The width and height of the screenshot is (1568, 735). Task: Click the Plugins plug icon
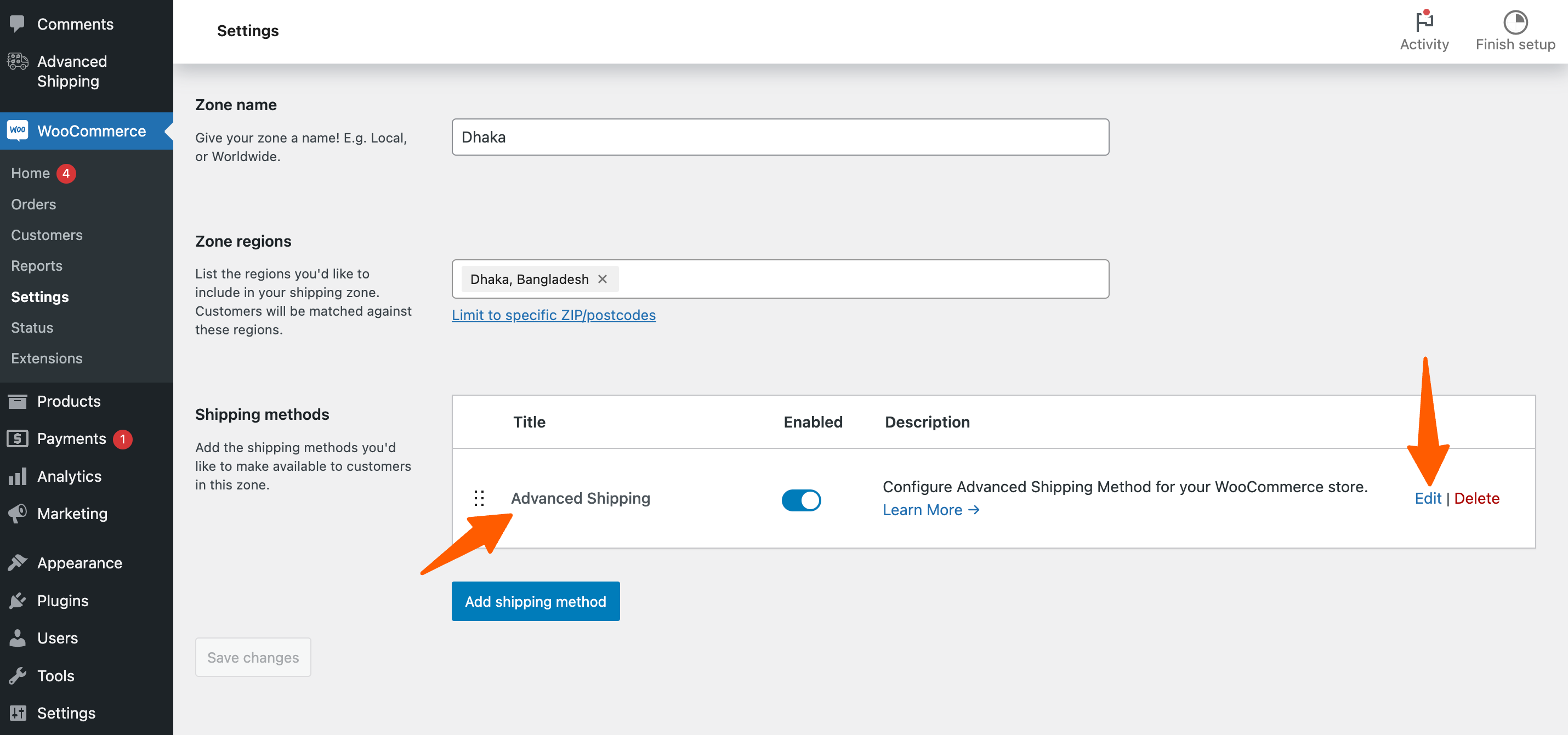[x=17, y=601]
